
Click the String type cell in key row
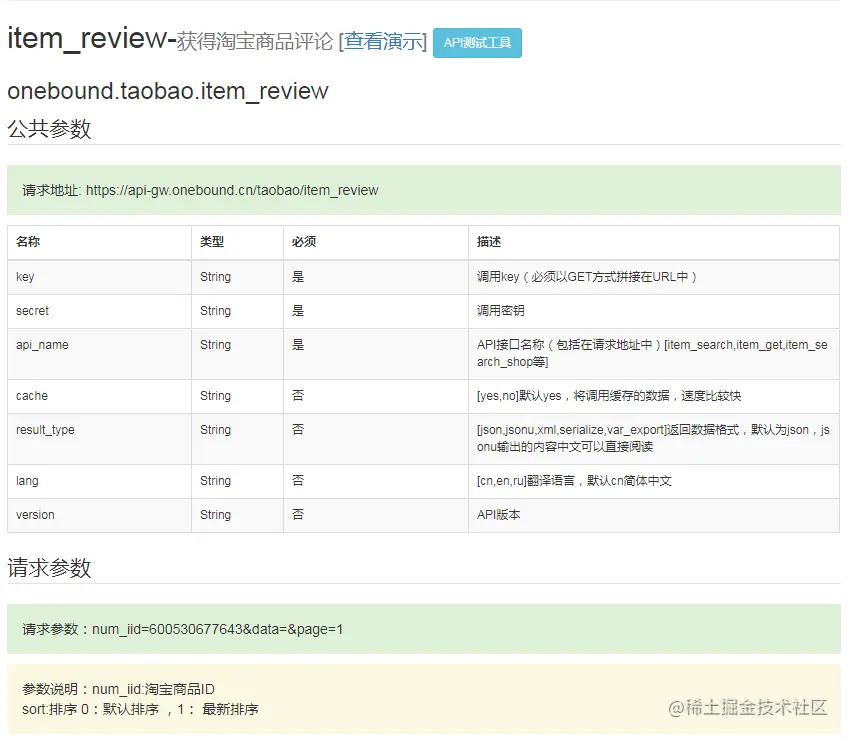tap(237, 277)
